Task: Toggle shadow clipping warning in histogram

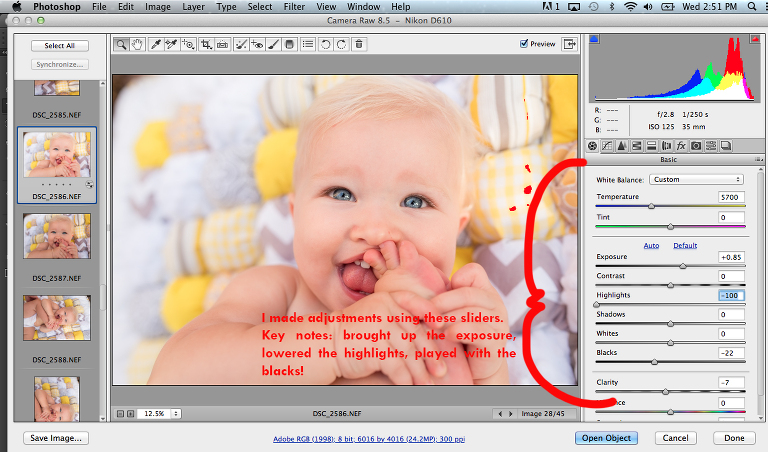Action: coord(594,39)
